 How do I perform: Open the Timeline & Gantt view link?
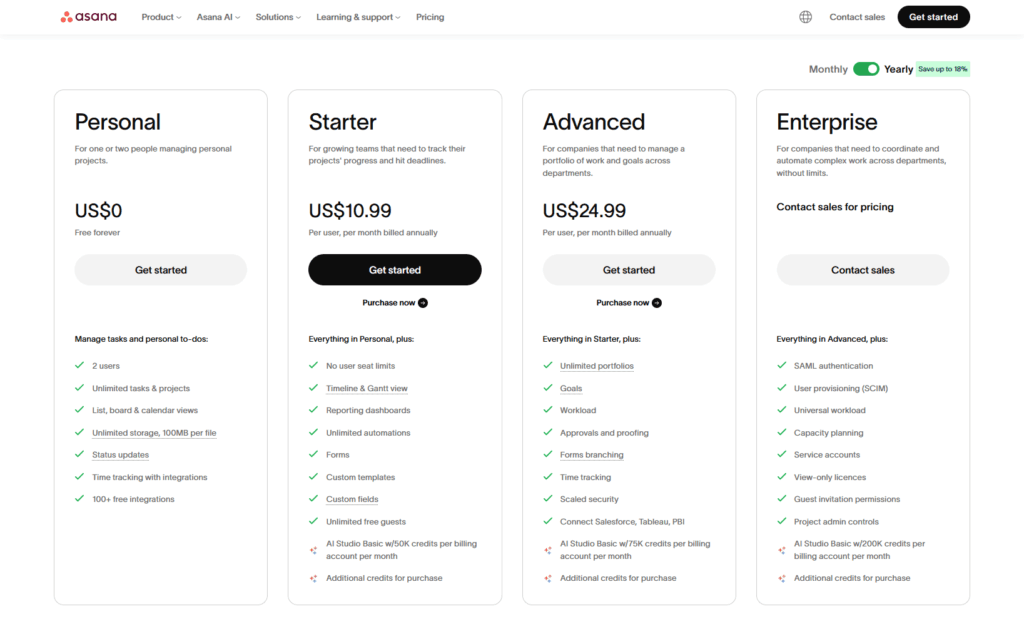point(366,388)
